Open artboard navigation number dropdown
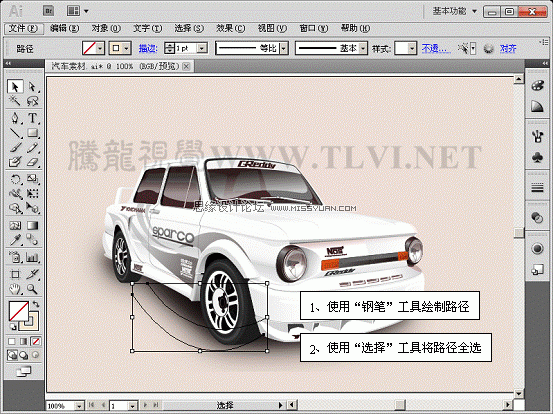Image resolution: width=553 pixels, height=414 pixels. pyautogui.click(x=132, y=406)
